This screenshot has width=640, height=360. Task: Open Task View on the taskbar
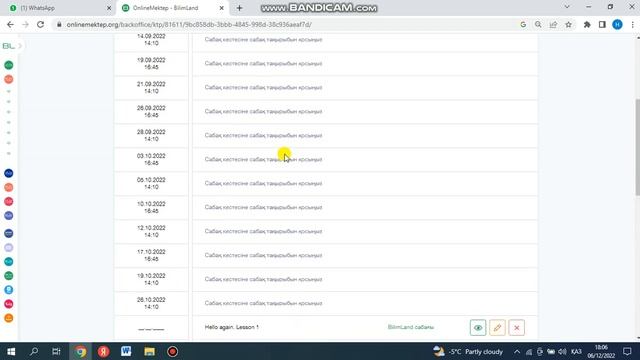pyautogui.click(x=56, y=351)
